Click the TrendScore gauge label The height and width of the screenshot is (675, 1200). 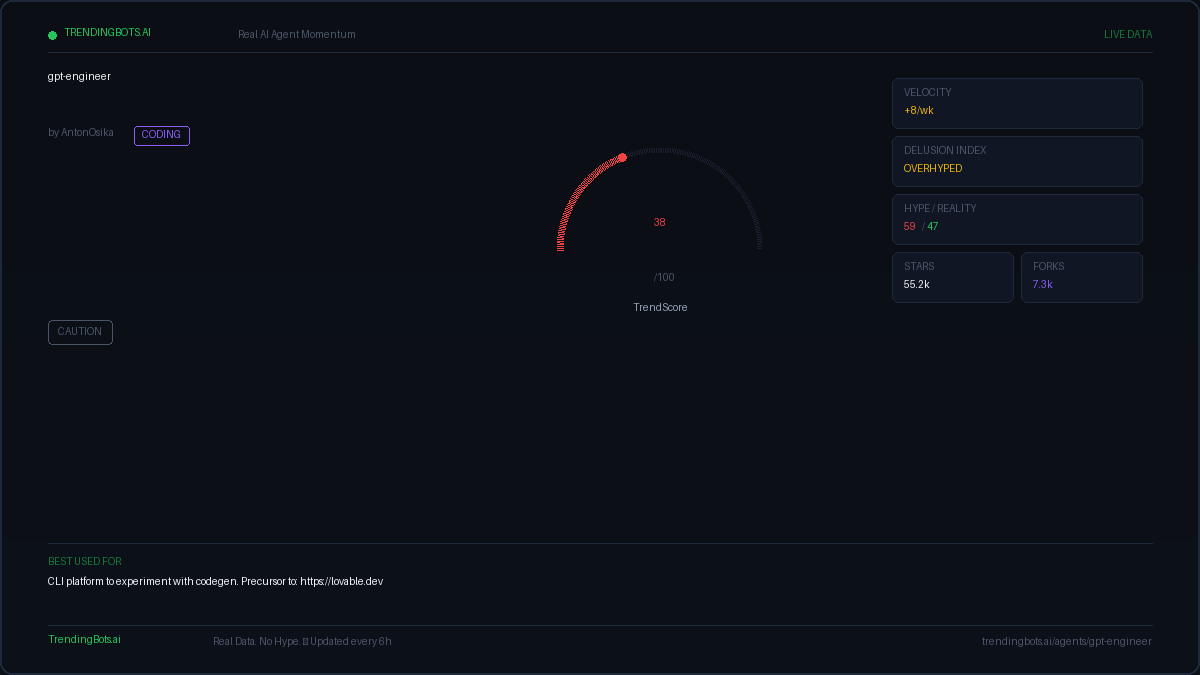pyautogui.click(x=660, y=308)
